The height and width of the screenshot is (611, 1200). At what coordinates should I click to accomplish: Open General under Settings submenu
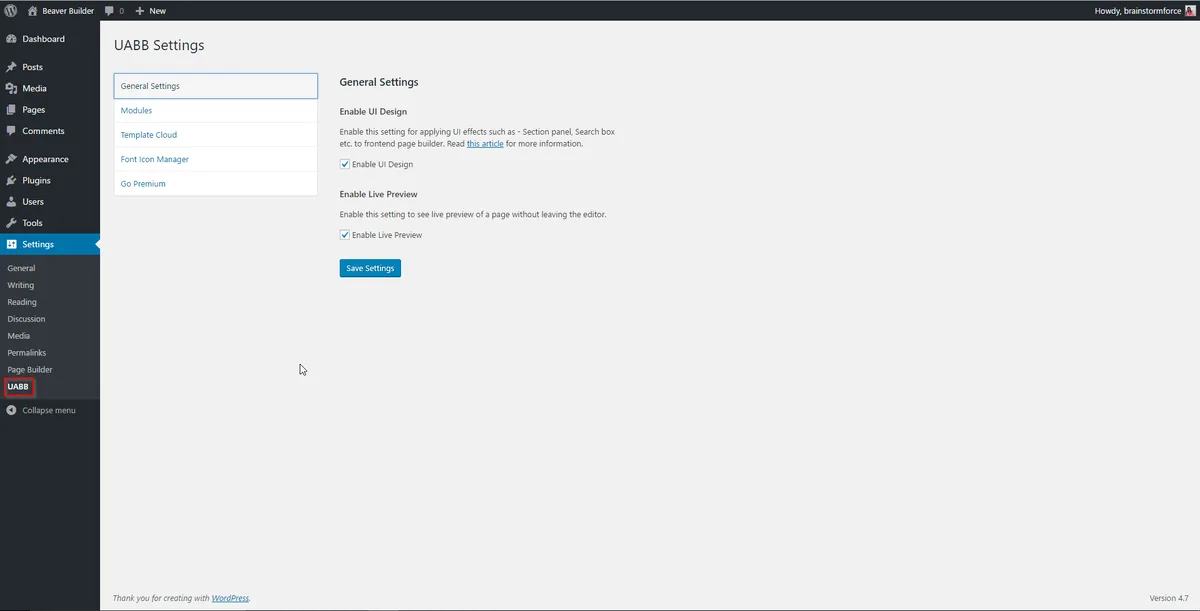click(x=21, y=268)
